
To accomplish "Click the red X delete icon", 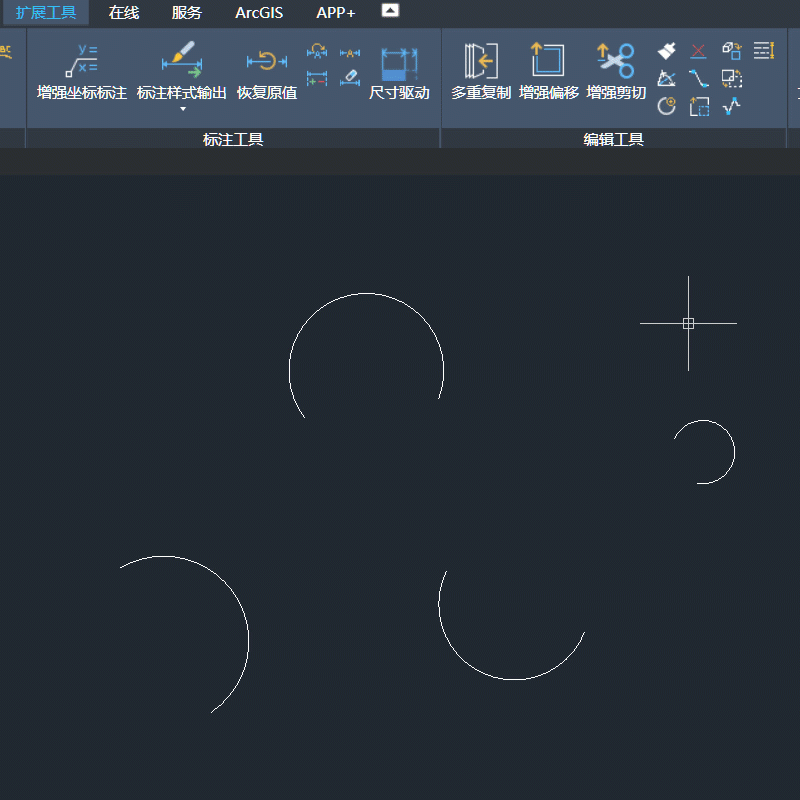I will click(699, 50).
